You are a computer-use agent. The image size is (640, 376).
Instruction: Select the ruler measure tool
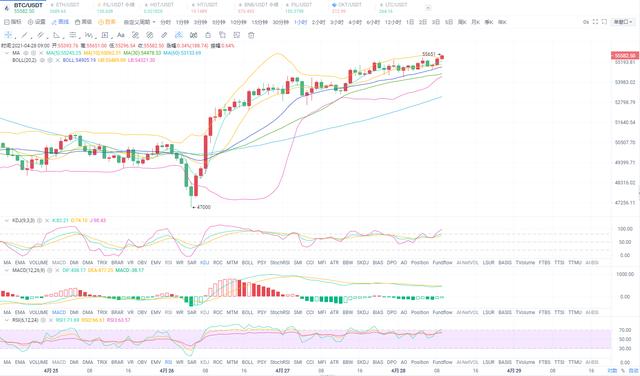[x=164, y=35]
